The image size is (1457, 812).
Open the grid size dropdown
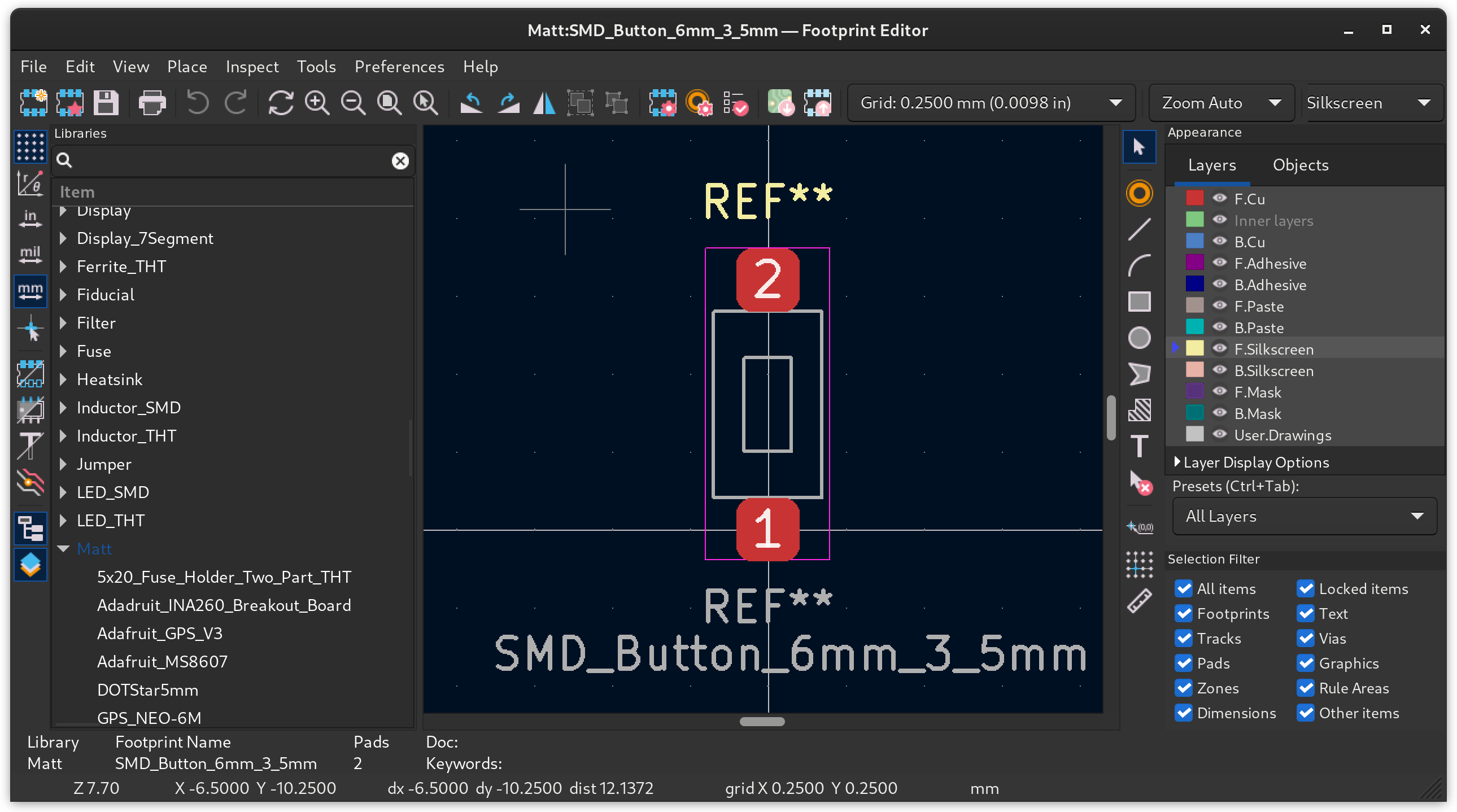pos(1116,103)
